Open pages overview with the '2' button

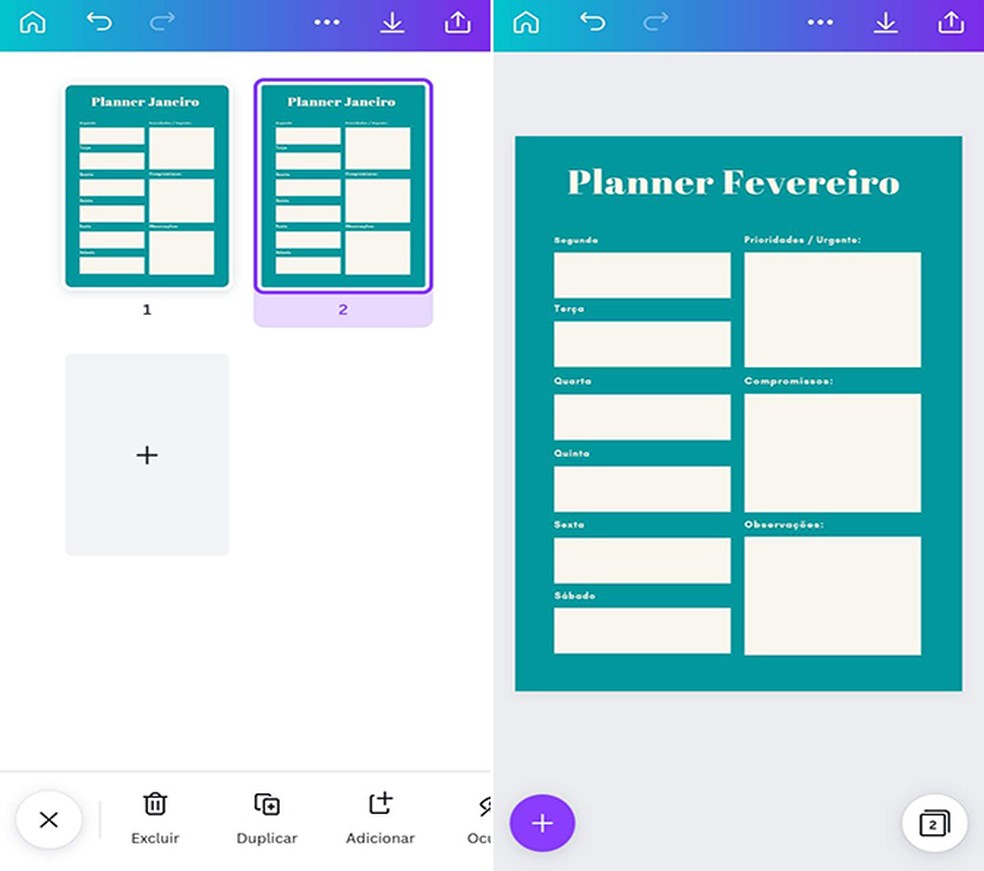click(932, 823)
